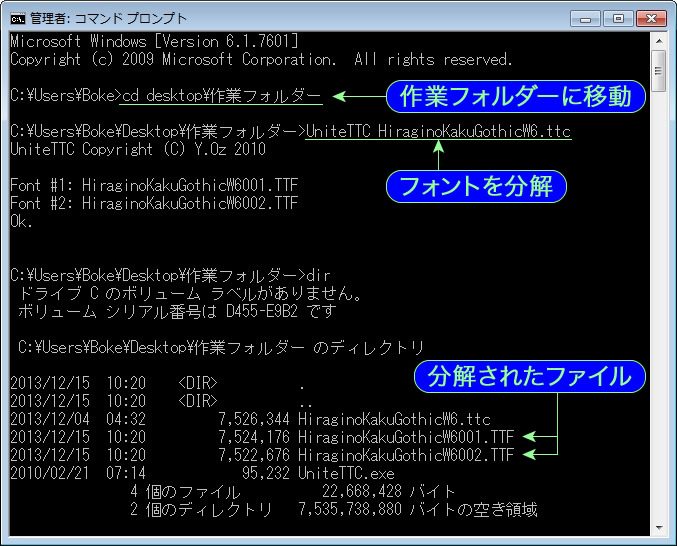Click the 4 個のファイル summary line
Viewport: 677px width, 546px height.
coord(292,492)
